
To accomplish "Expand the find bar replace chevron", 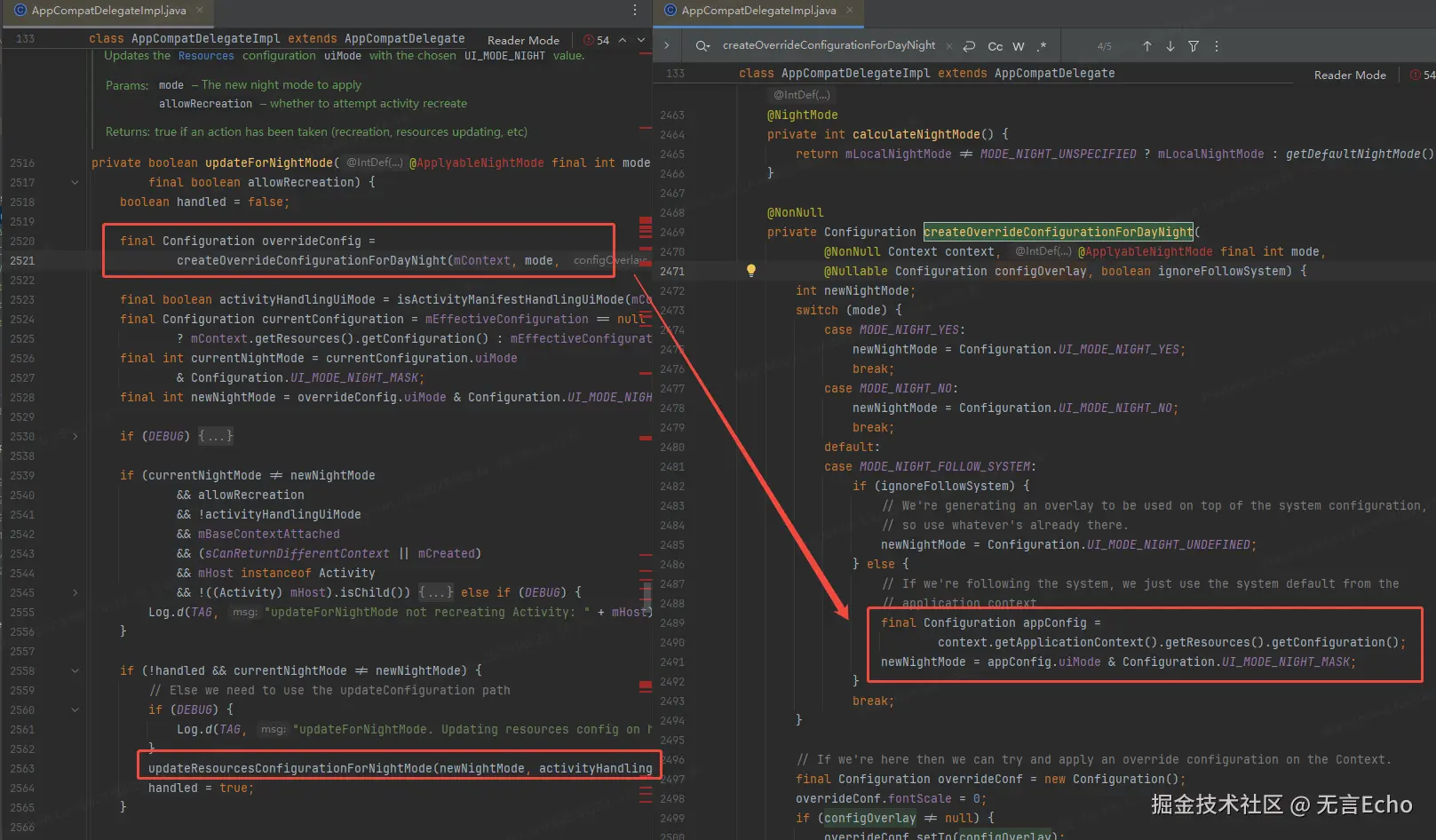I will 667,45.
